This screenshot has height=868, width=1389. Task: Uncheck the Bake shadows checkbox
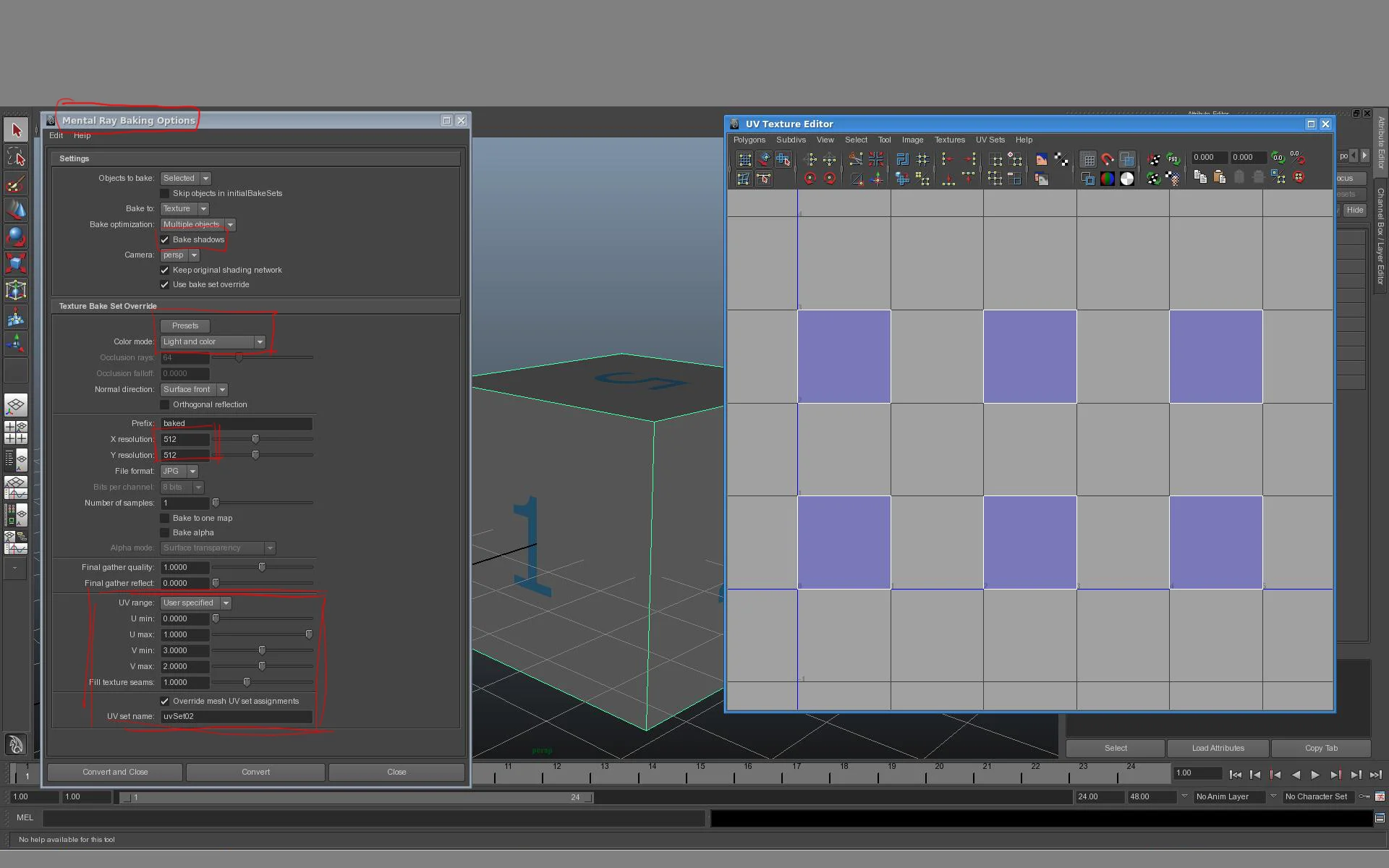tap(165, 239)
